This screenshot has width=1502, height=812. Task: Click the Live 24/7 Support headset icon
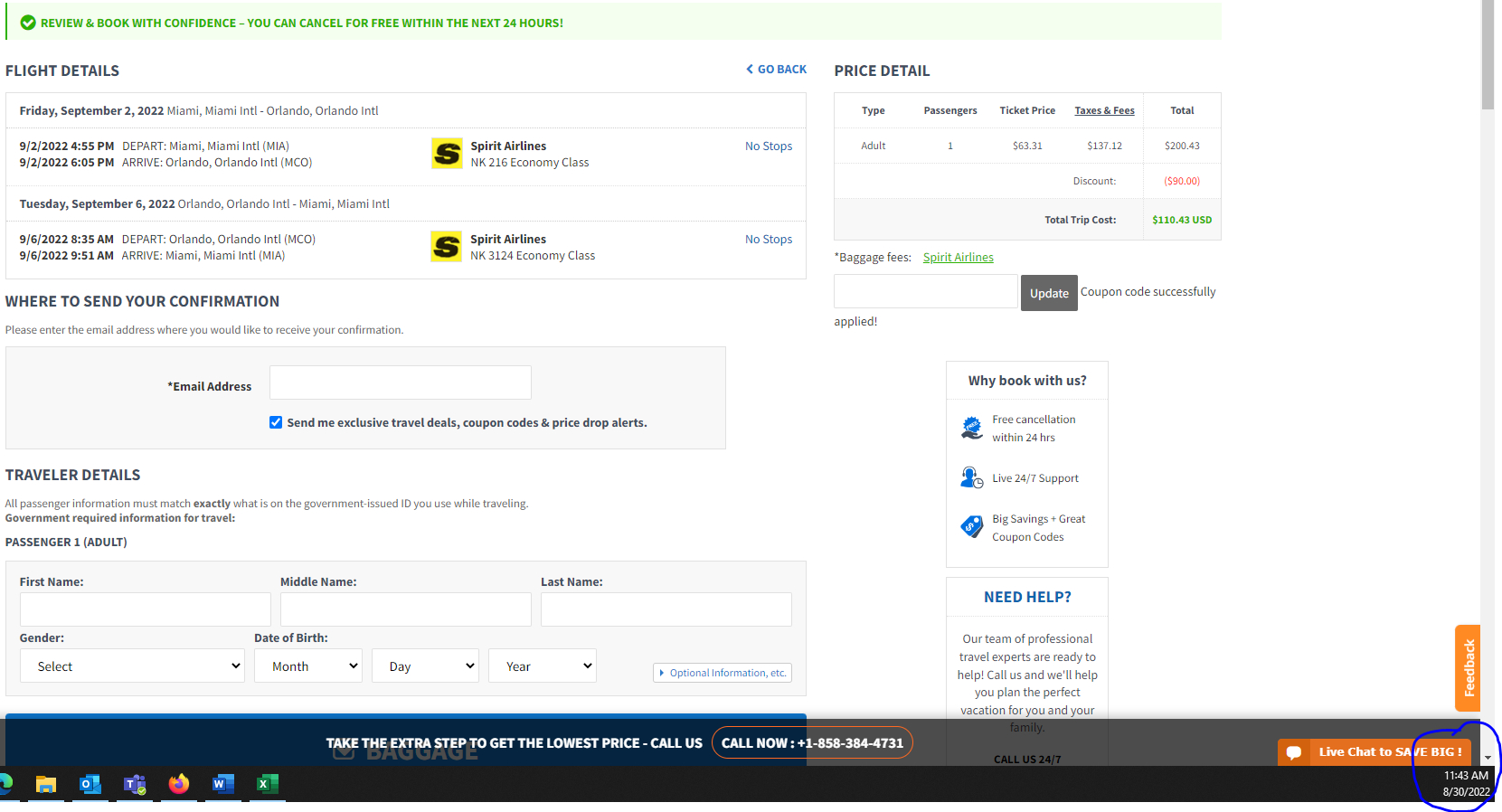(x=972, y=477)
